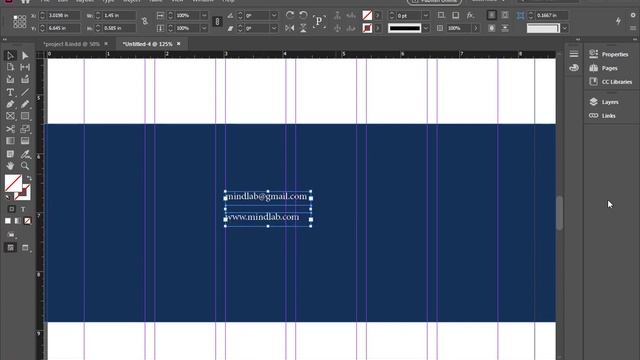The height and width of the screenshot is (360, 640).
Task: Select the Gradient Feather tool
Action: (25, 141)
